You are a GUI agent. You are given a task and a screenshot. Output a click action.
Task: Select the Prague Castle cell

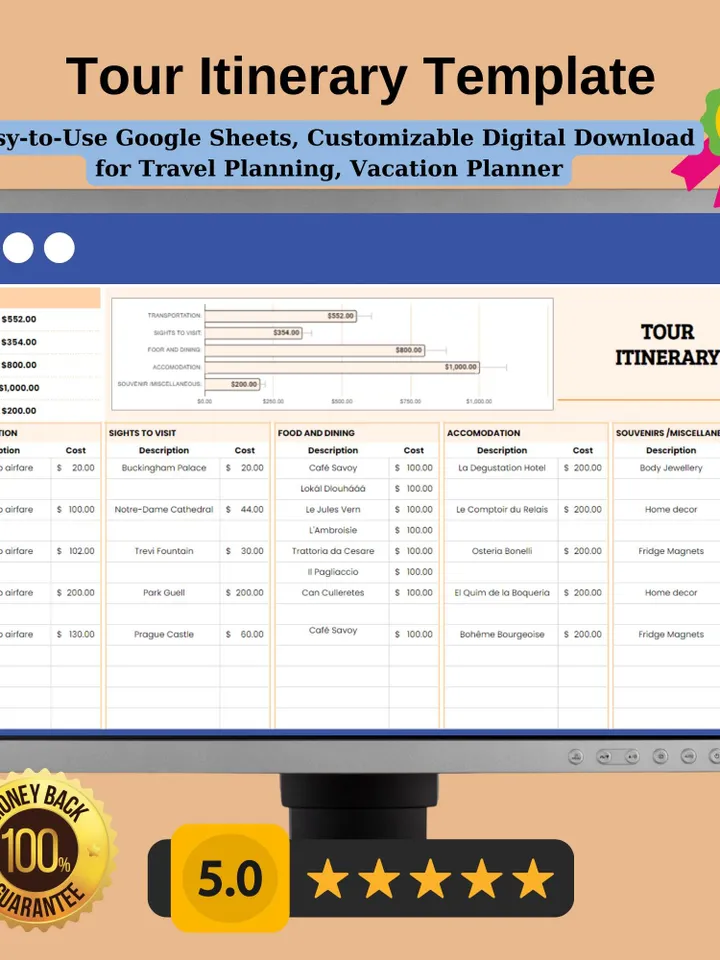coord(163,634)
